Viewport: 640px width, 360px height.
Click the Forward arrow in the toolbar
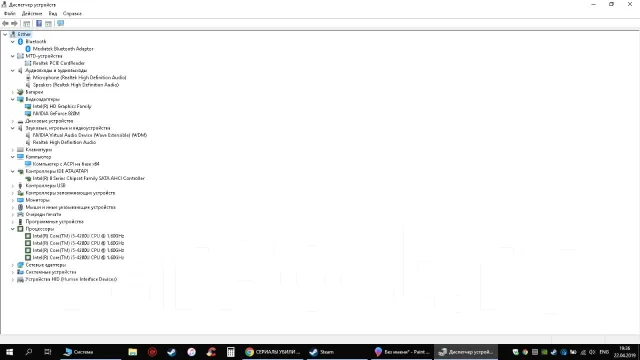coord(14,24)
